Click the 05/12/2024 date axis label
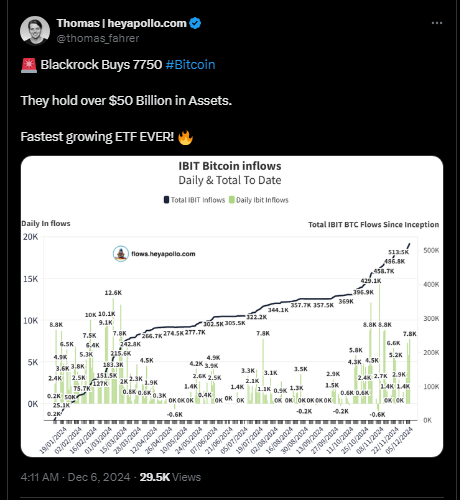The image size is (460, 500). click(399, 440)
